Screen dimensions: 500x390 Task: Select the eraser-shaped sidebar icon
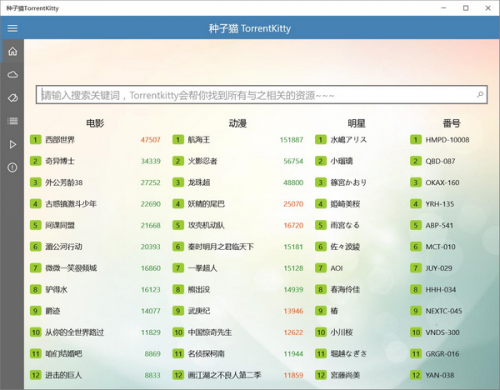click(x=12, y=98)
